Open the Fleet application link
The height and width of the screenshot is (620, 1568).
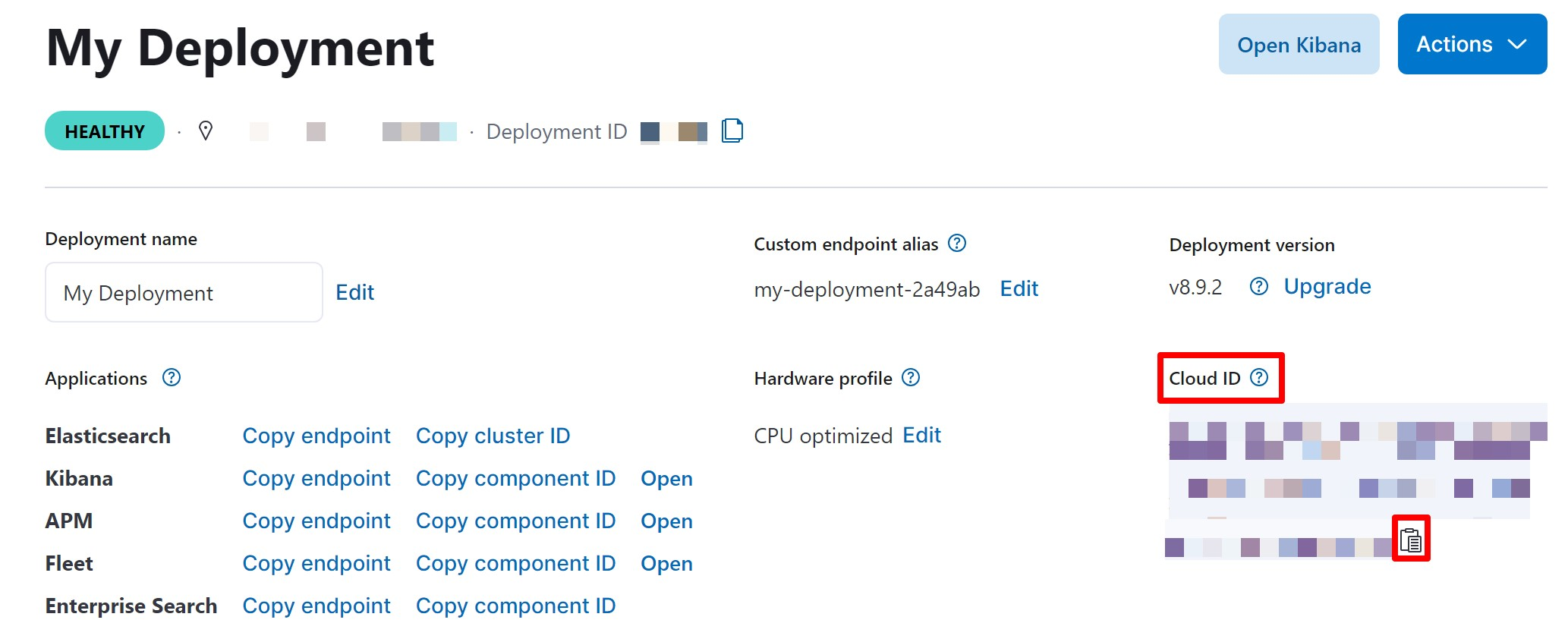click(666, 563)
